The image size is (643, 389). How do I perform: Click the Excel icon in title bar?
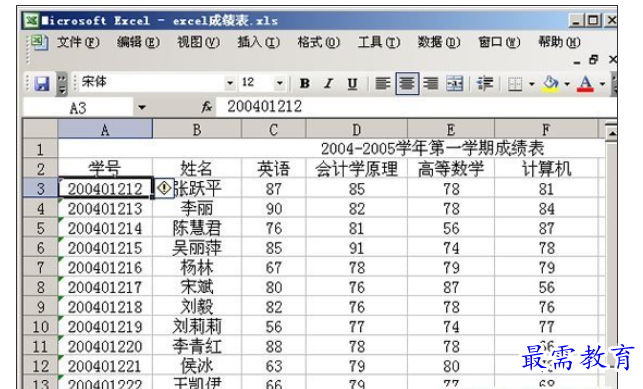[x=31, y=20]
